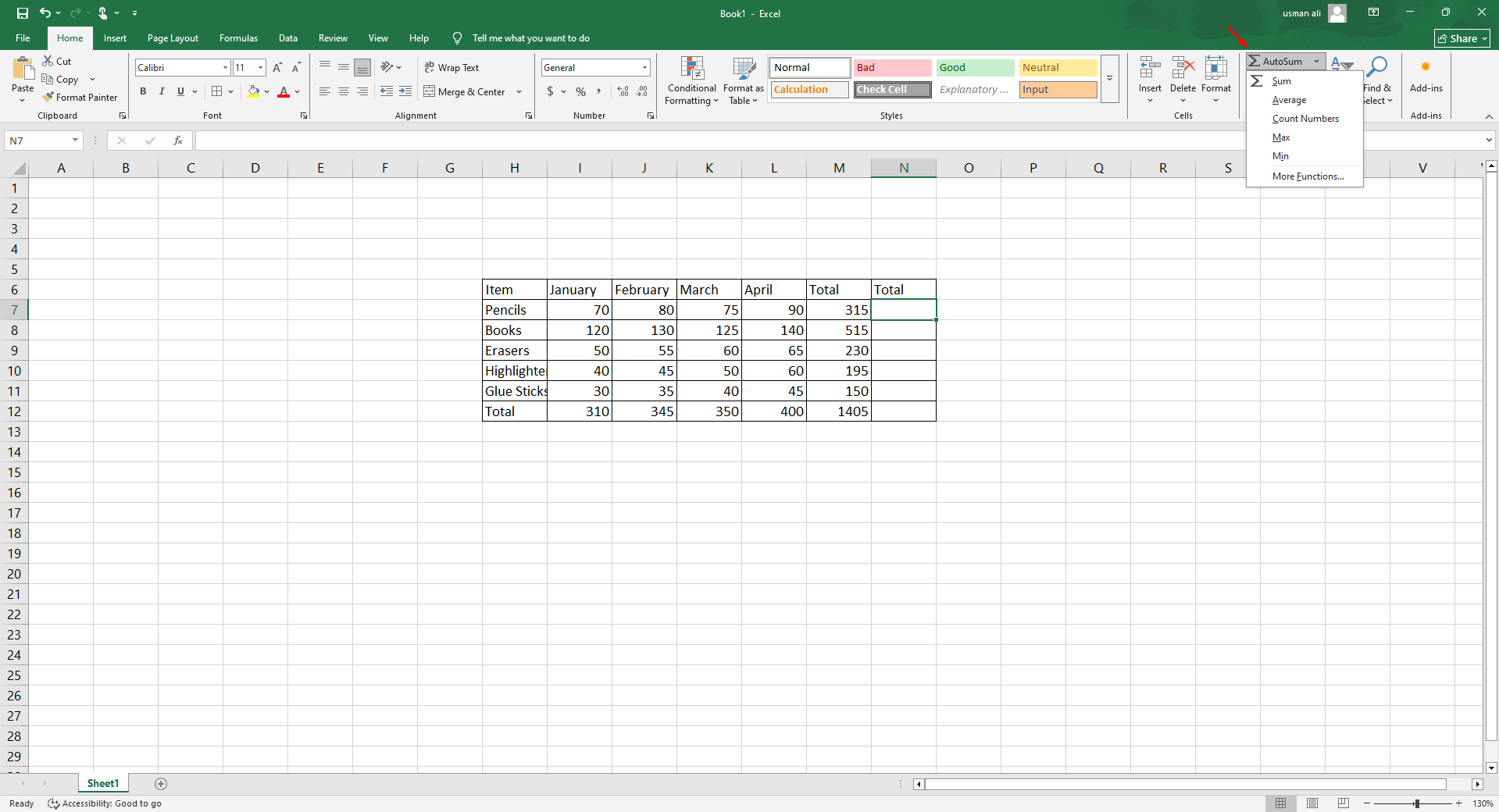Image resolution: width=1499 pixels, height=812 pixels.
Task: Apply the Fill Color bucket icon
Action: (253, 91)
